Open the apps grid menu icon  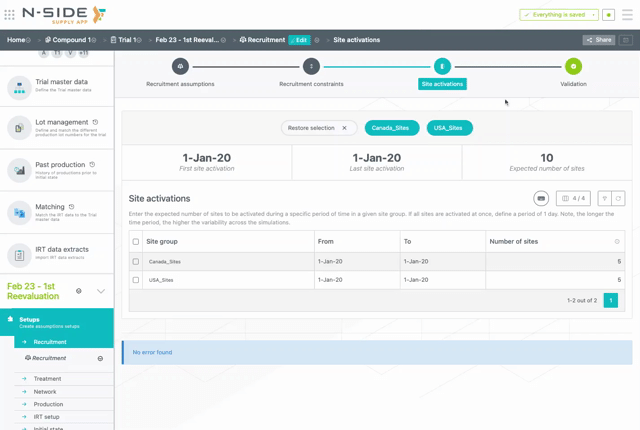pyautogui.click(x=10, y=15)
